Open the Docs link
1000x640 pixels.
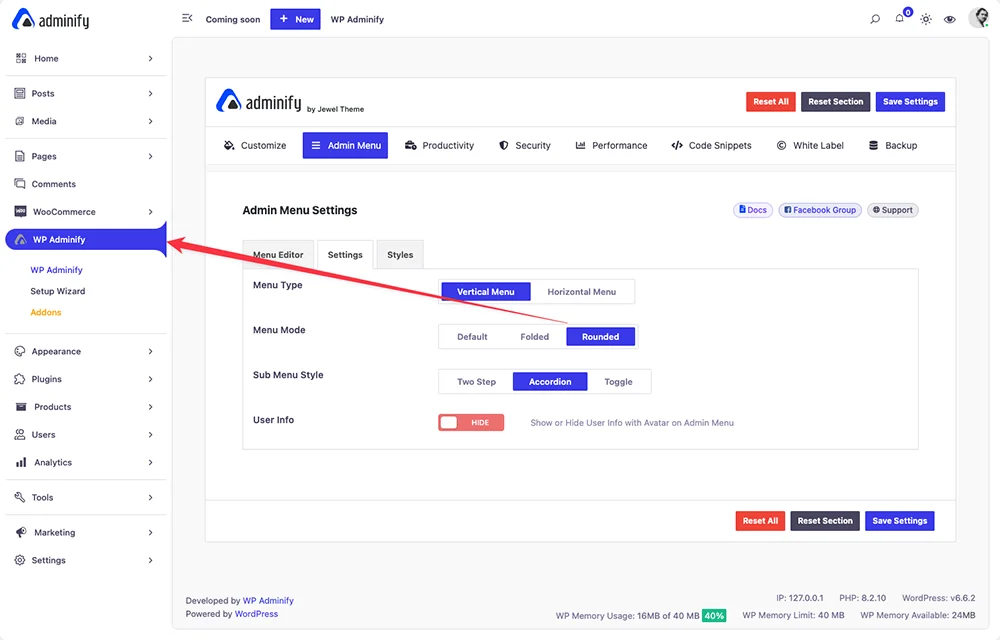pos(753,210)
